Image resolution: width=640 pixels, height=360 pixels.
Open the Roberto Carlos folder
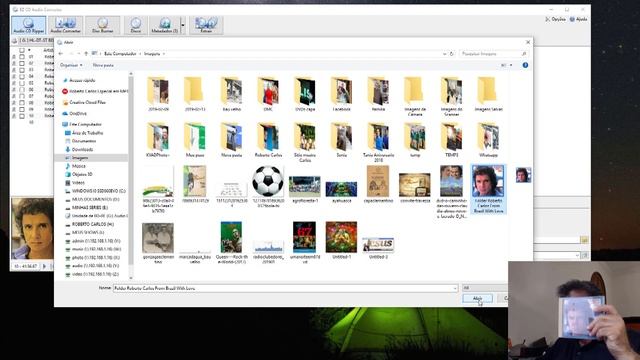(268, 140)
